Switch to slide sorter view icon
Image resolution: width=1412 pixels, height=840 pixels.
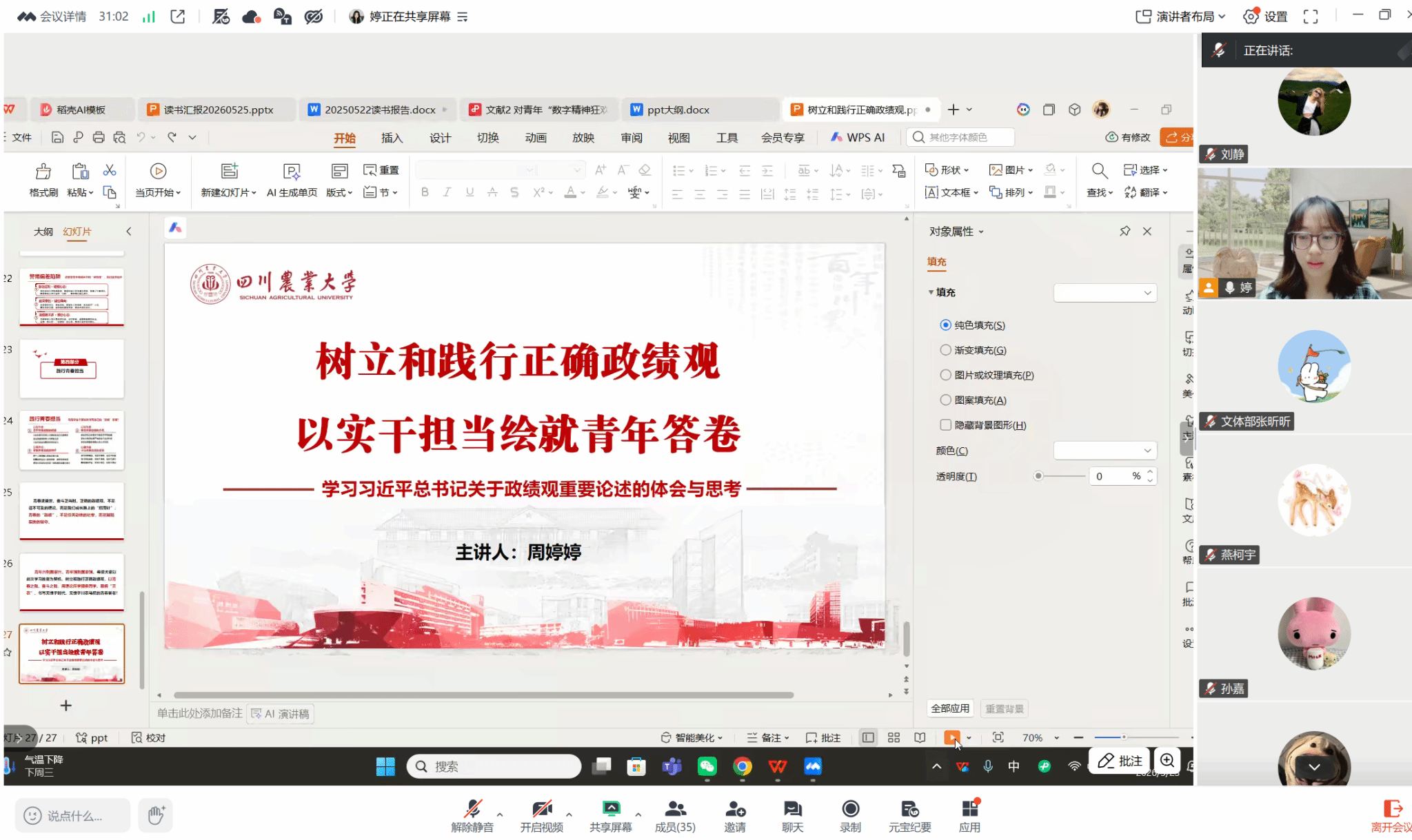[894, 737]
